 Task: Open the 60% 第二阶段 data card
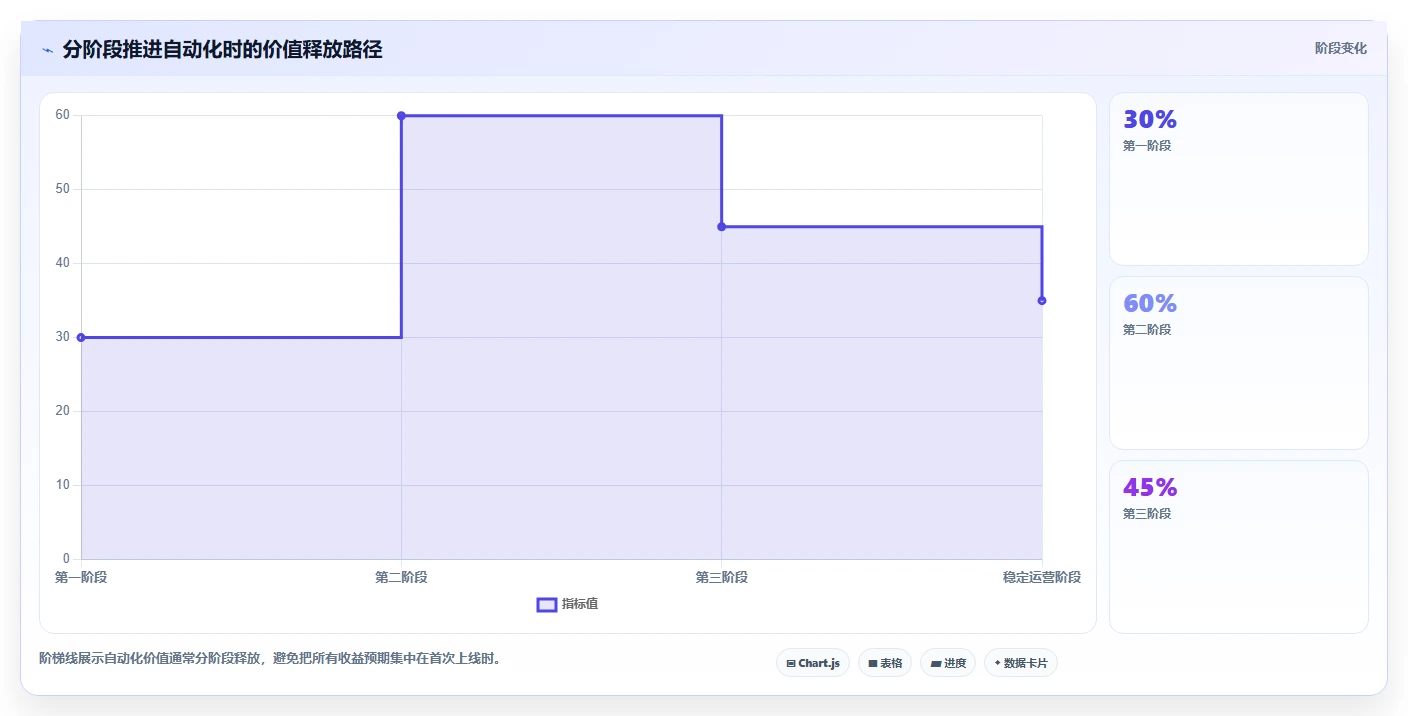coord(1239,363)
